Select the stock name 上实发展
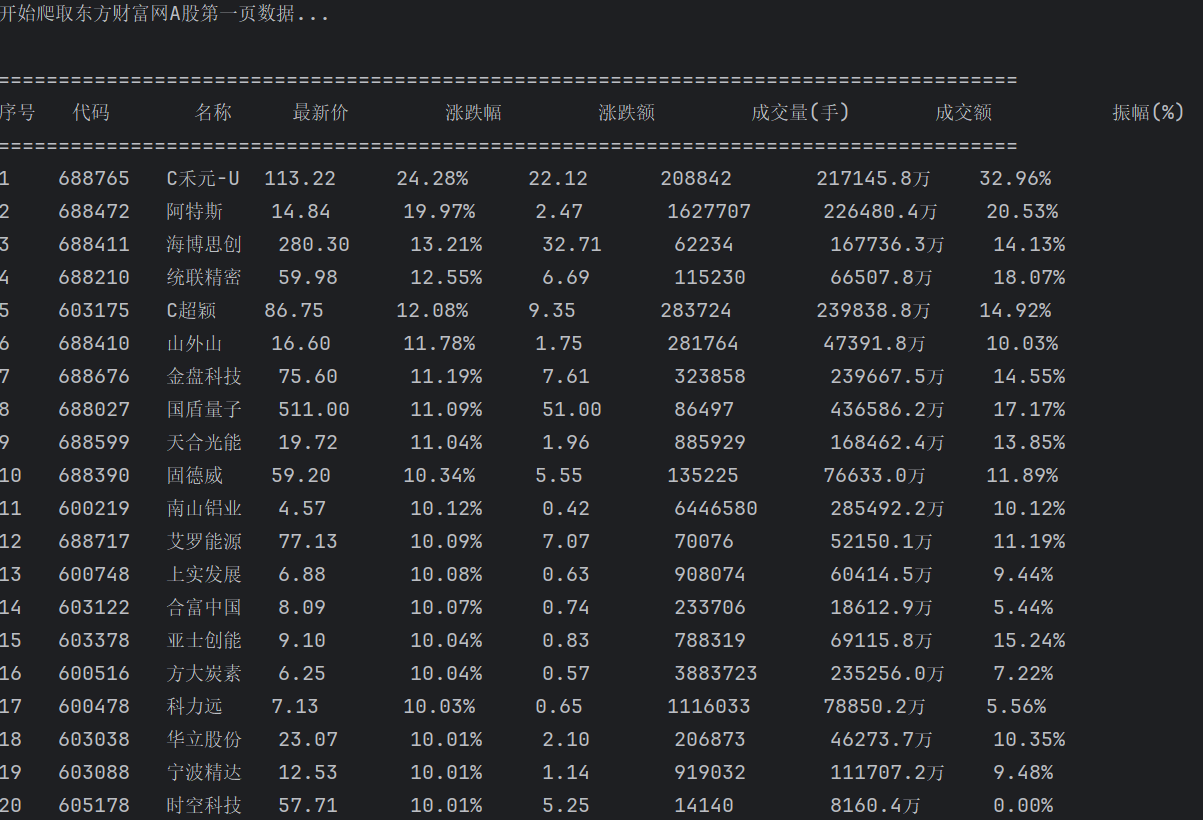Screen dimensions: 1203x820 coord(204,575)
